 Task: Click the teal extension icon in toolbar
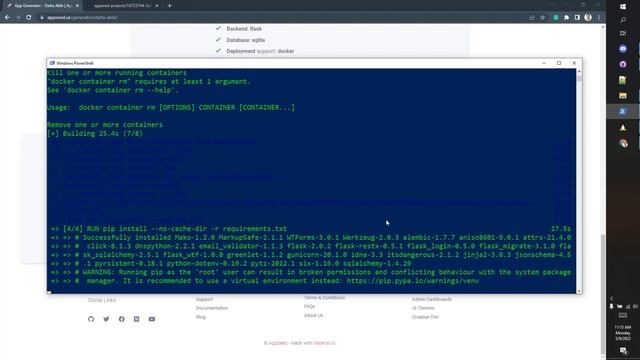[556, 18]
